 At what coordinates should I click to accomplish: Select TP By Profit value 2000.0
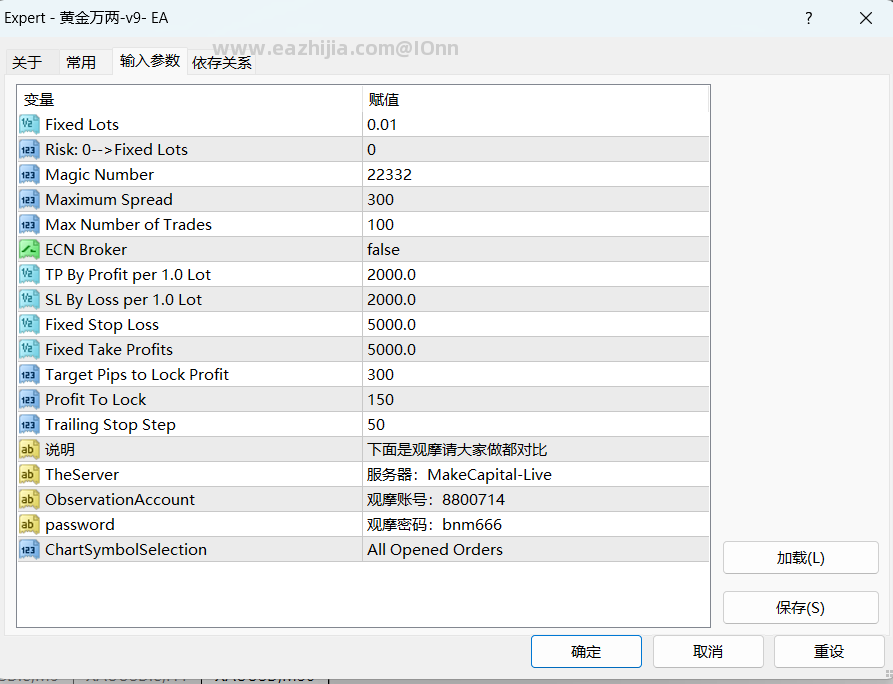(x=535, y=275)
